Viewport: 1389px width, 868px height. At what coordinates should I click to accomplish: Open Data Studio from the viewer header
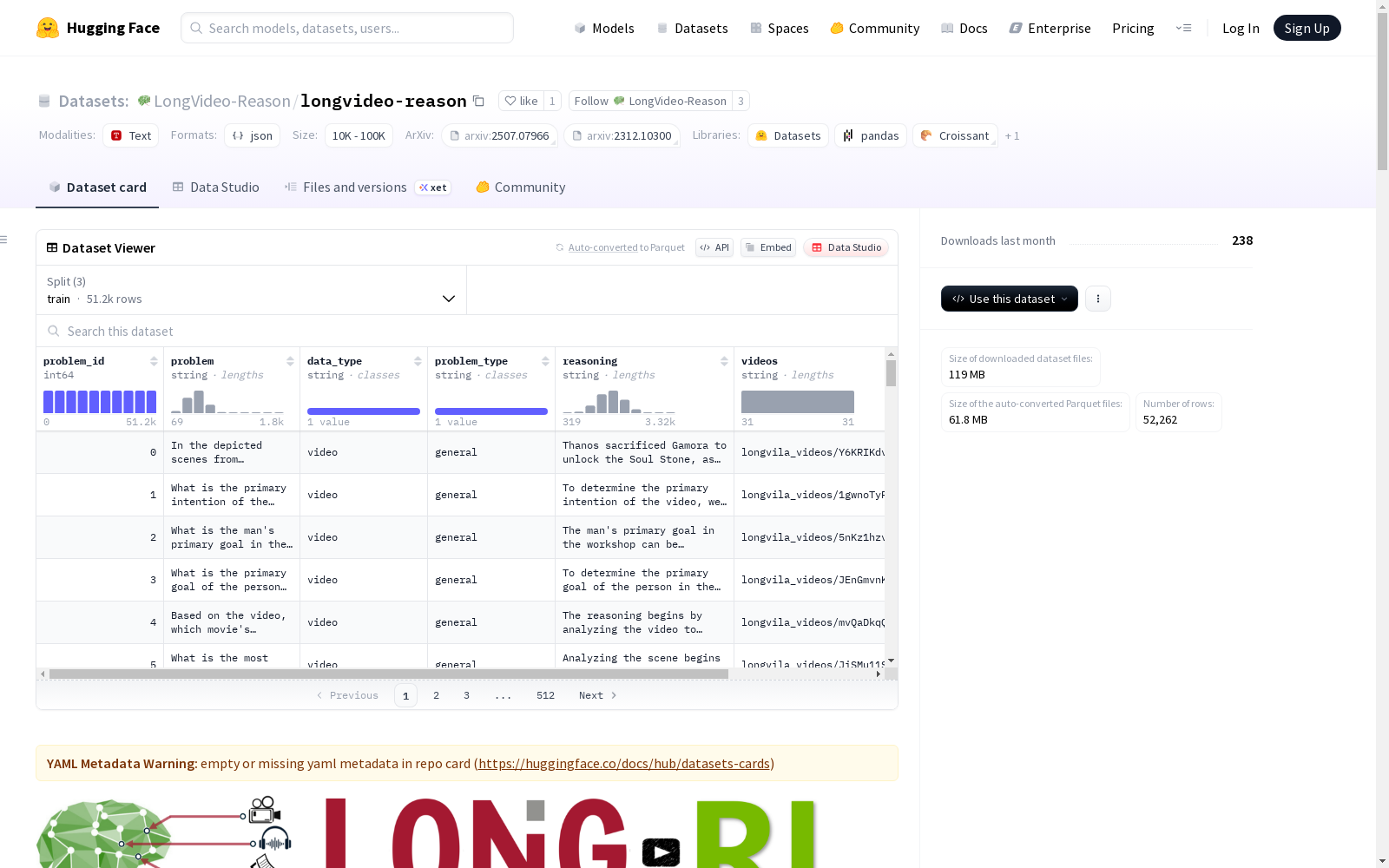click(x=846, y=247)
